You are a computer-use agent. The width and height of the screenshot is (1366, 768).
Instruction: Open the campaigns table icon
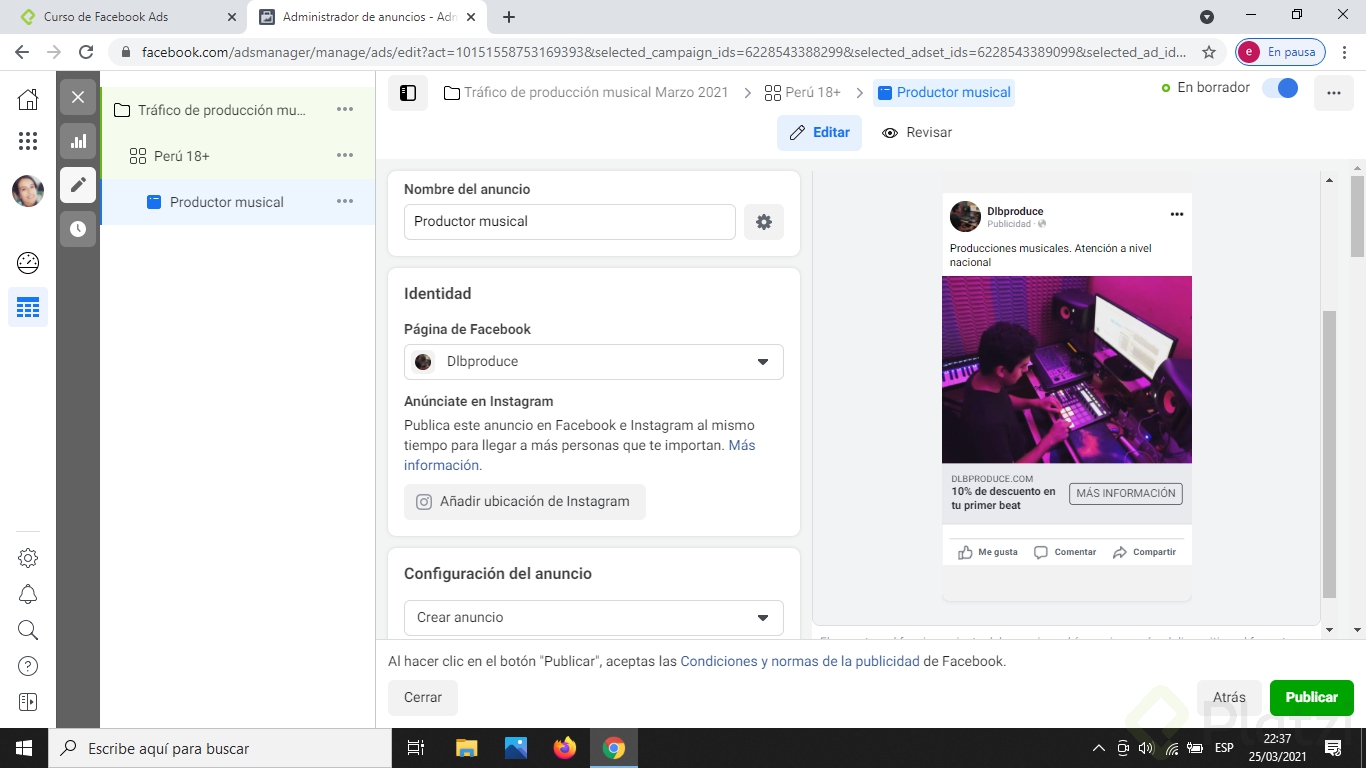coord(28,307)
